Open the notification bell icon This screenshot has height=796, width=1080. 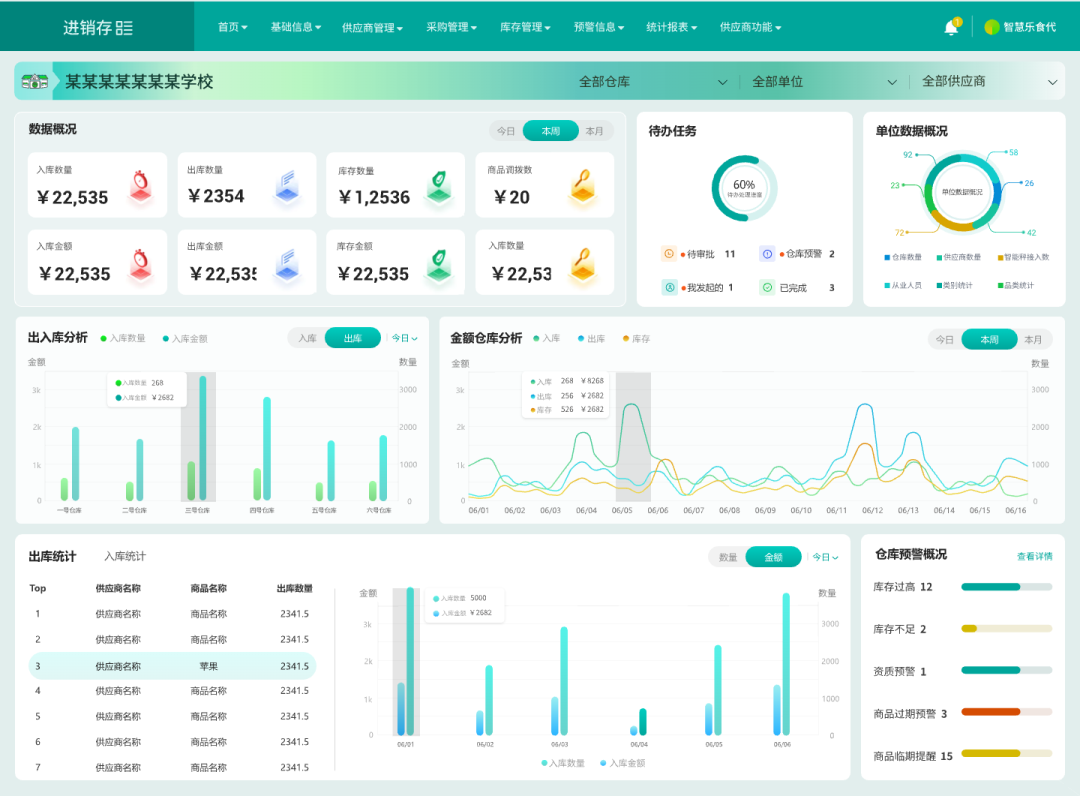(951, 27)
